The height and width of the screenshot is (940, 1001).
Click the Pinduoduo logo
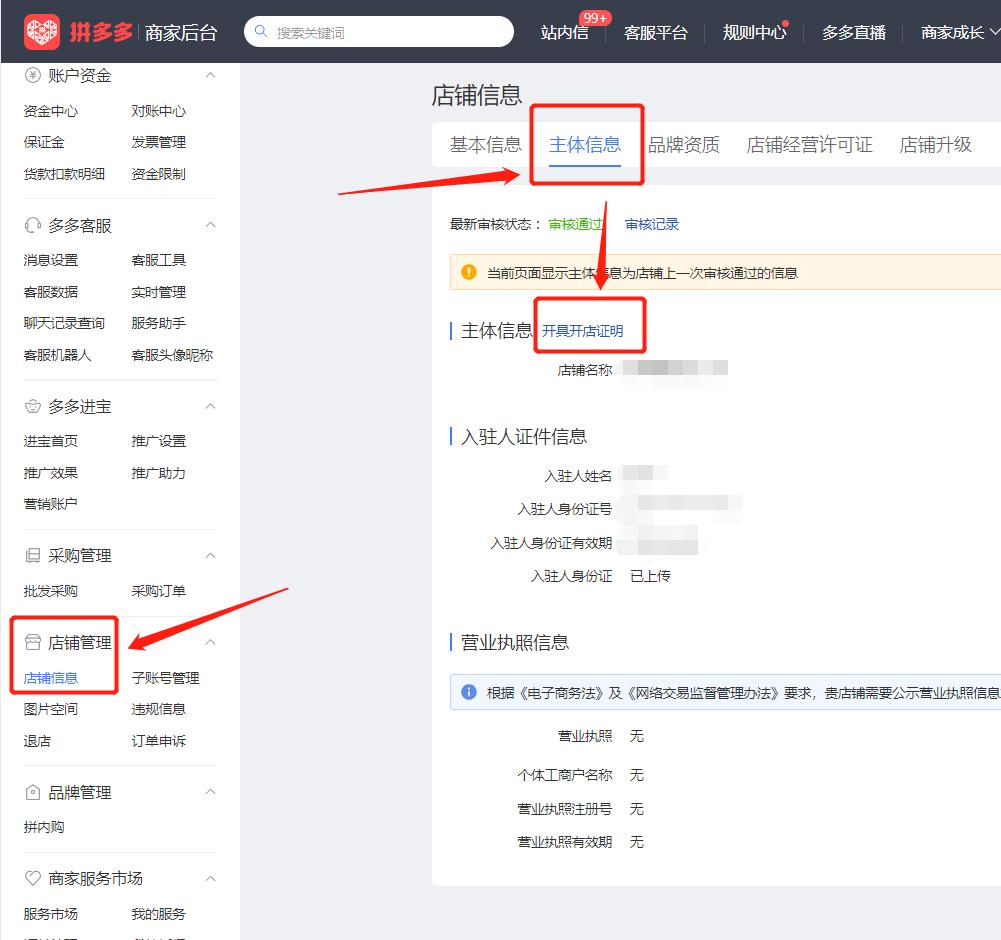[x=40, y=30]
